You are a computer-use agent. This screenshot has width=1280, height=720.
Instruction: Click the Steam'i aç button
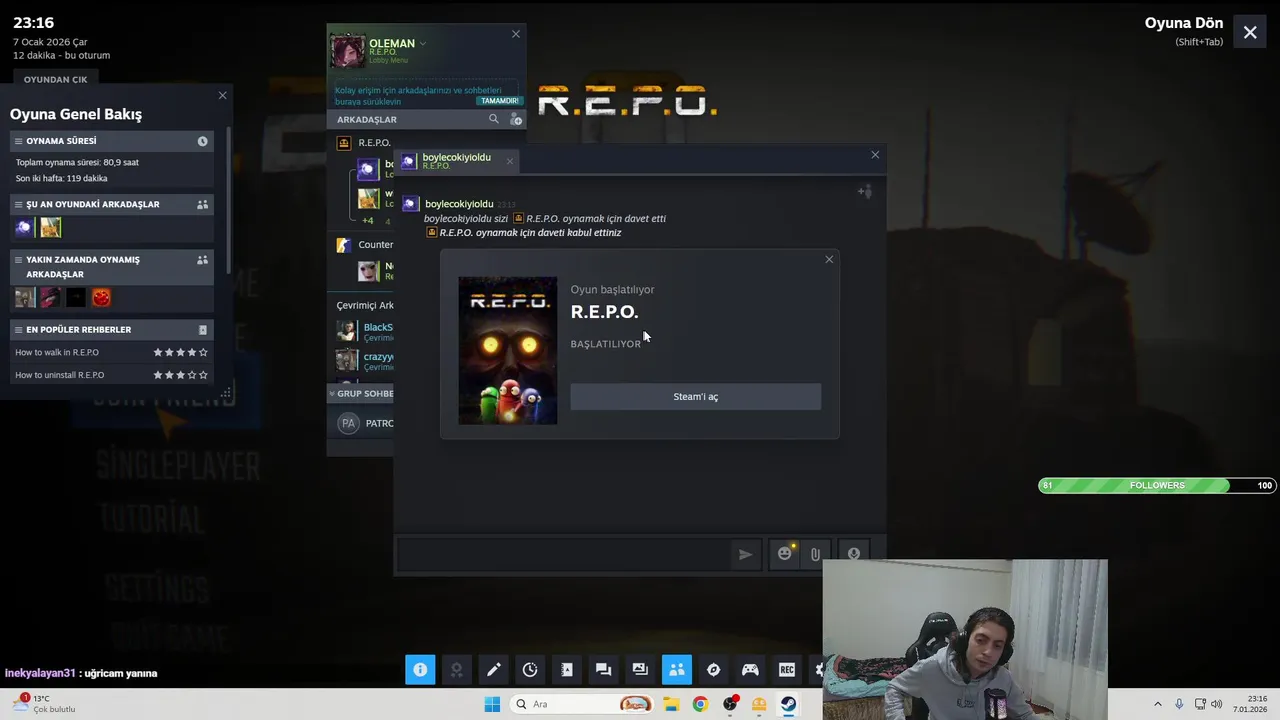(696, 396)
